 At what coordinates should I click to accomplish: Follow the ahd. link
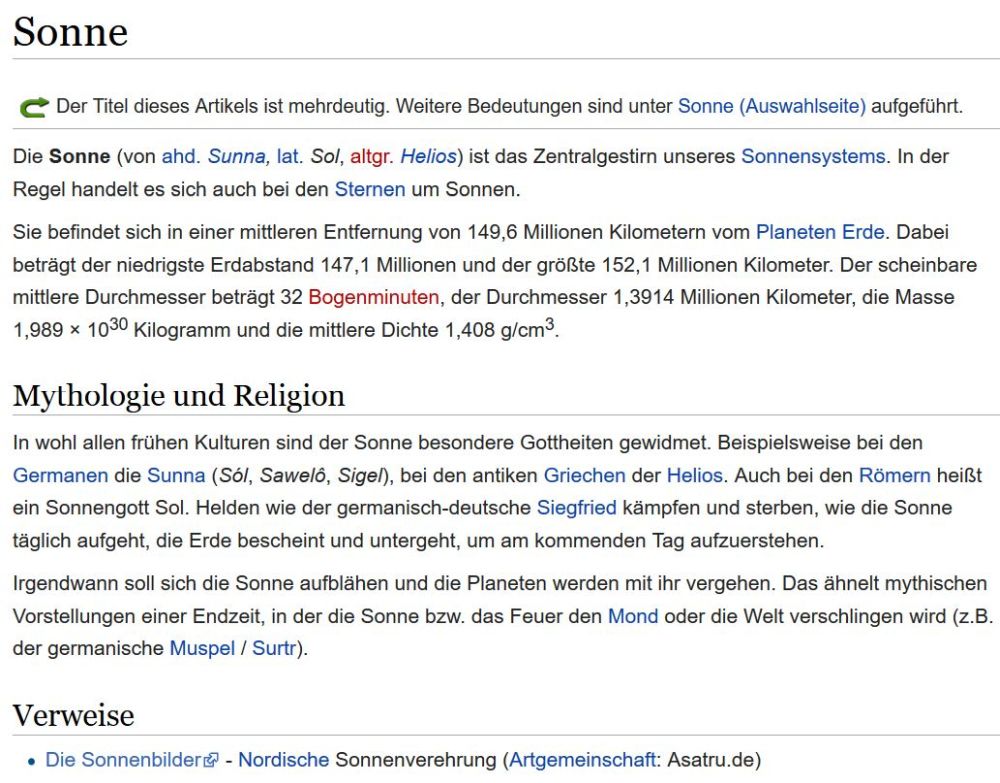pyautogui.click(x=181, y=156)
